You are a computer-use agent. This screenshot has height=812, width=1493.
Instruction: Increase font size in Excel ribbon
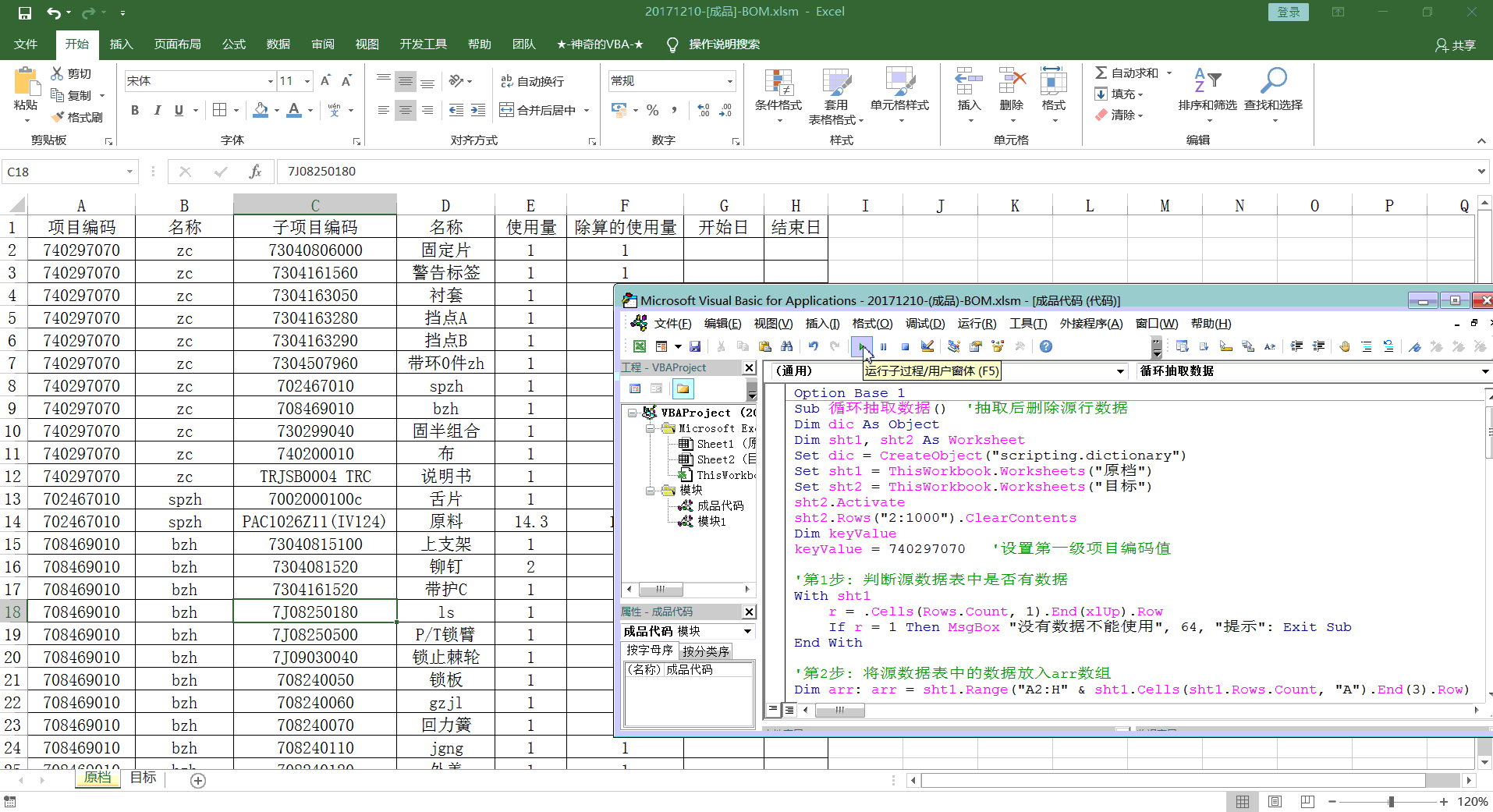(x=326, y=81)
